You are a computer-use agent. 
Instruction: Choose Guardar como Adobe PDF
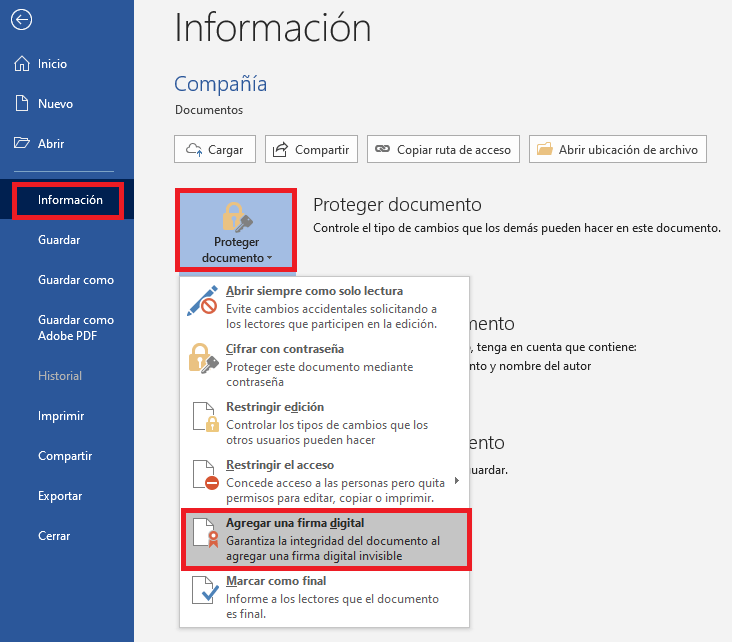[76, 328]
